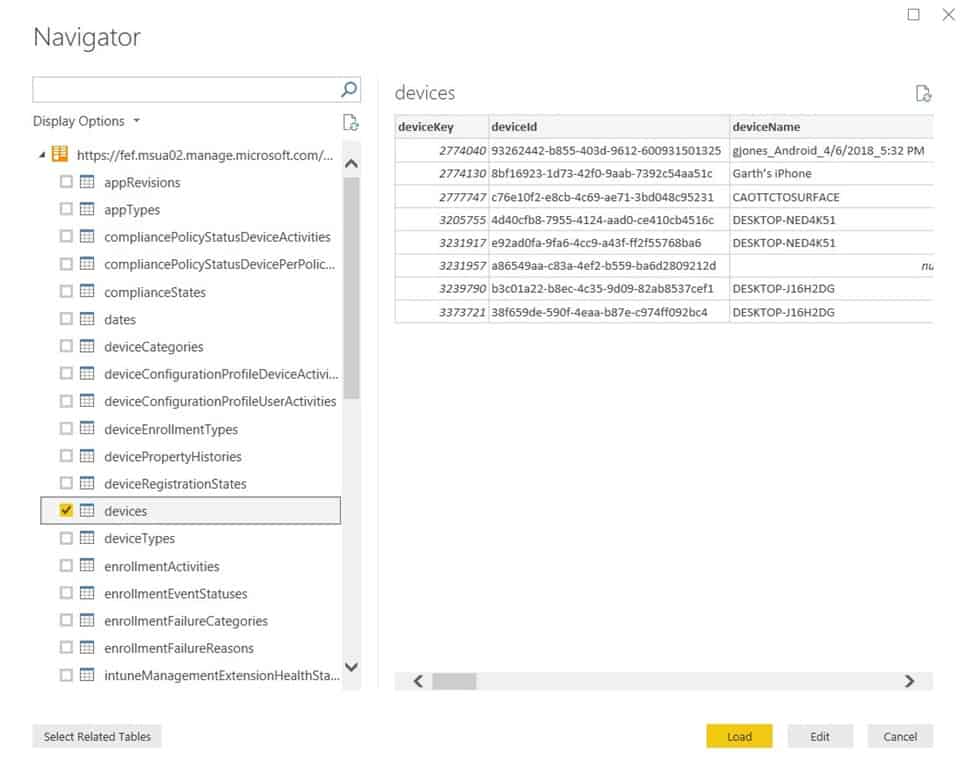Click the Load button

pyautogui.click(x=739, y=736)
